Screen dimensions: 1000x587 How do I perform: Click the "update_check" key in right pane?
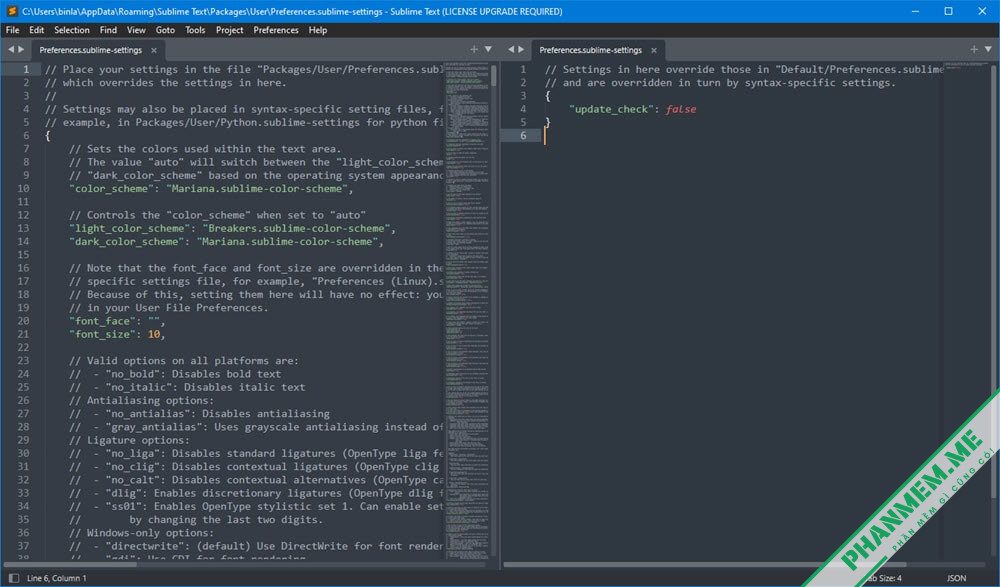coord(612,109)
